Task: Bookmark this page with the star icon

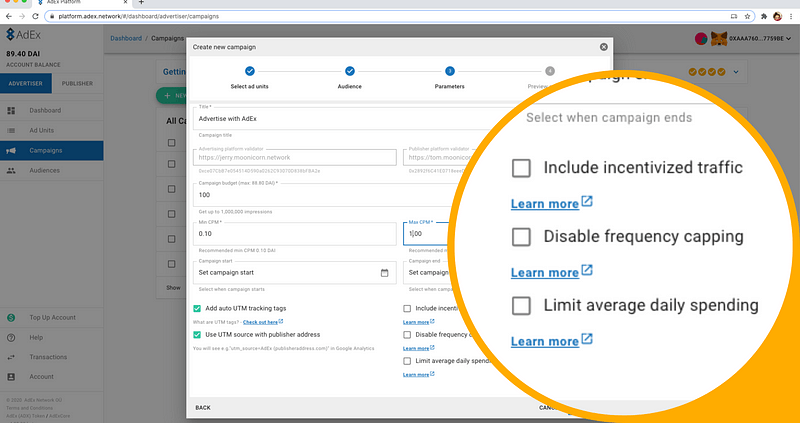Action: point(747,16)
